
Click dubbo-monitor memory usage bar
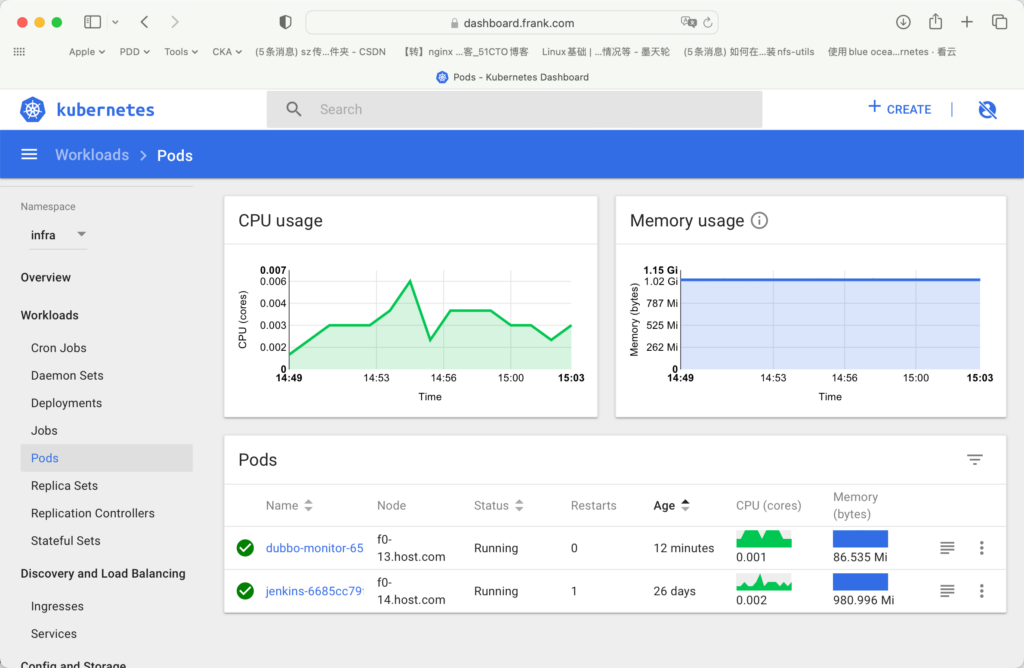coord(860,539)
